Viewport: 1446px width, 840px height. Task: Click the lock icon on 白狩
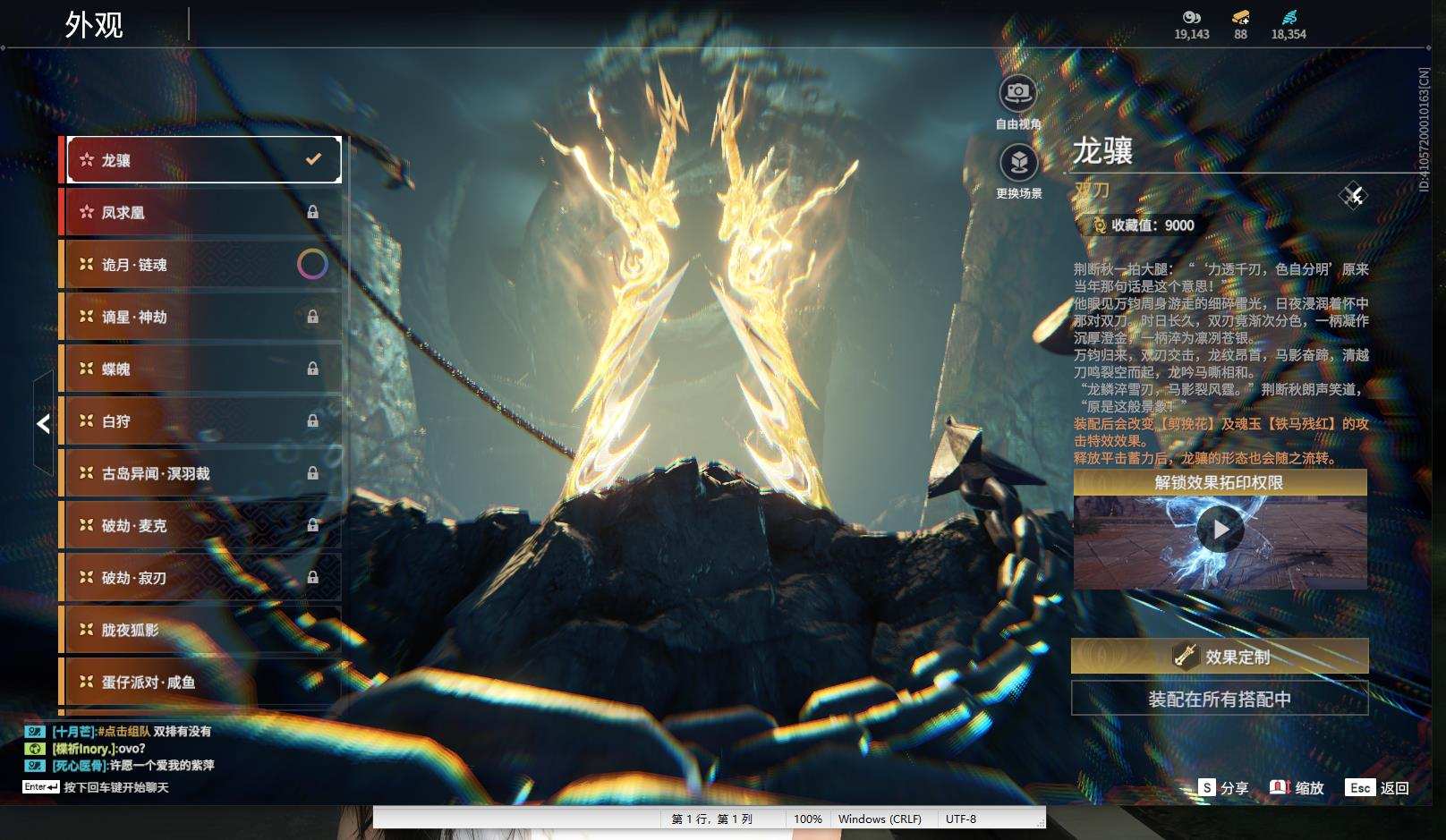pyautogui.click(x=312, y=420)
